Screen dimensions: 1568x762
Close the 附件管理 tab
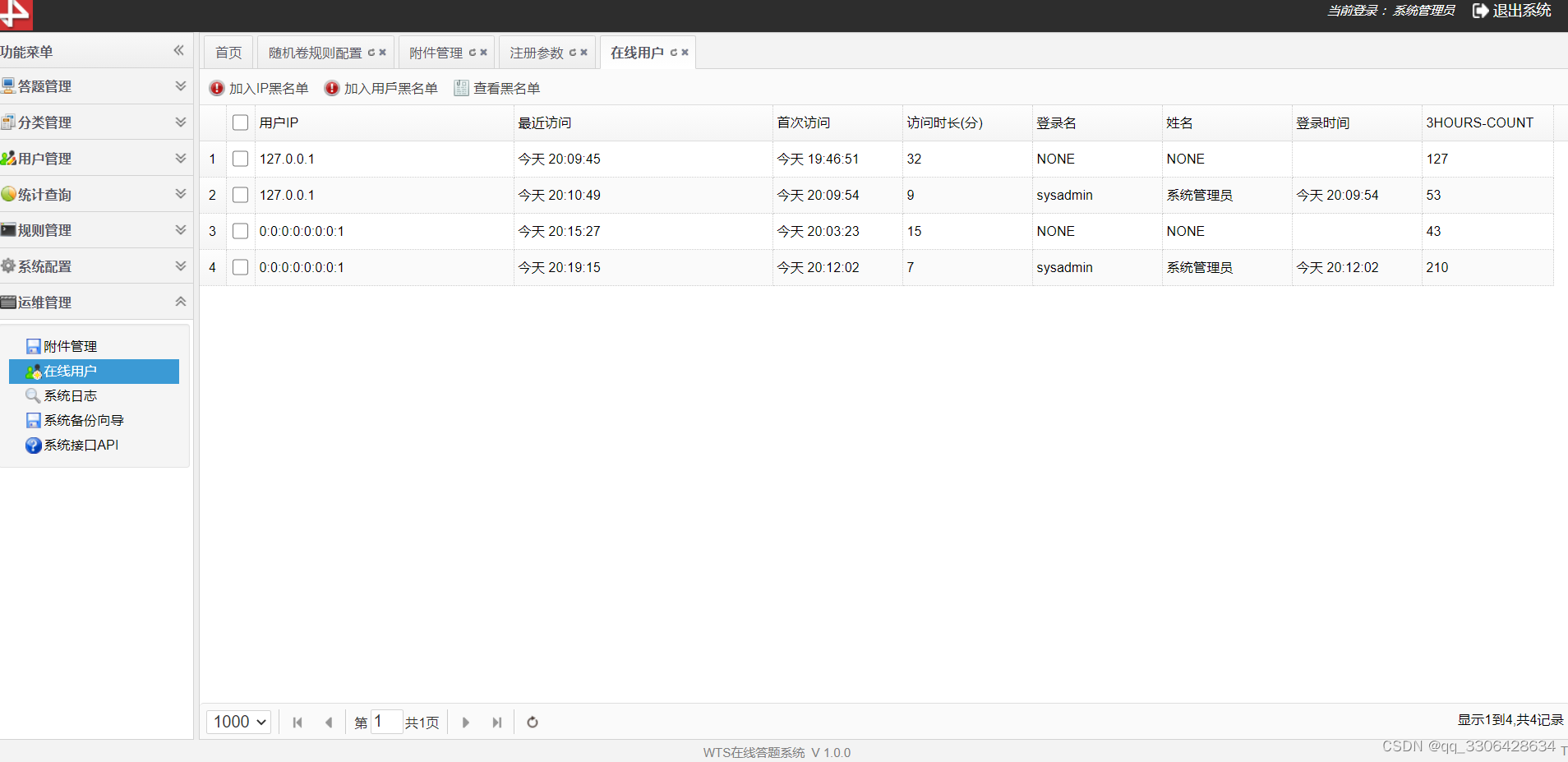pyautogui.click(x=484, y=53)
